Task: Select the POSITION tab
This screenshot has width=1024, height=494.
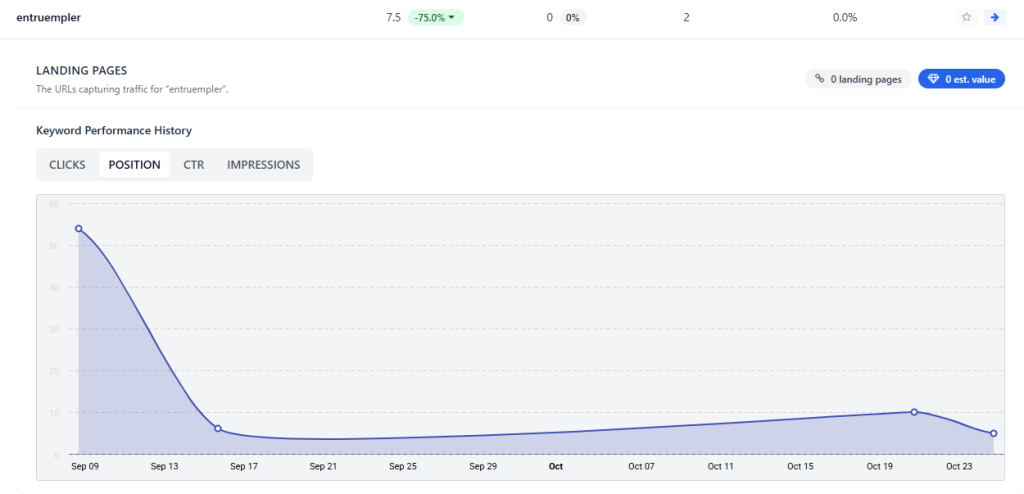Action: pos(134,165)
